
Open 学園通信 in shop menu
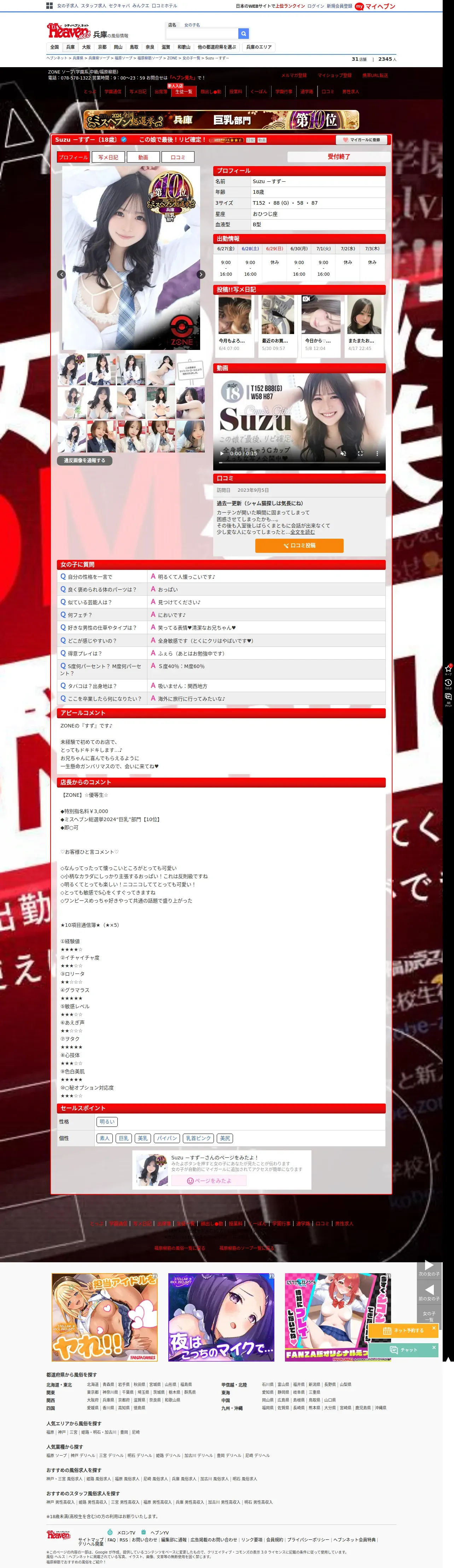click(112, 91)
